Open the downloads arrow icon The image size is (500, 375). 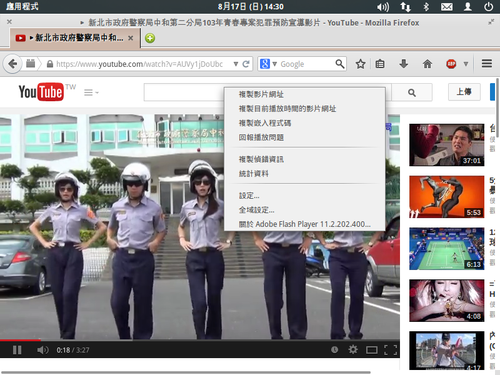403,64
